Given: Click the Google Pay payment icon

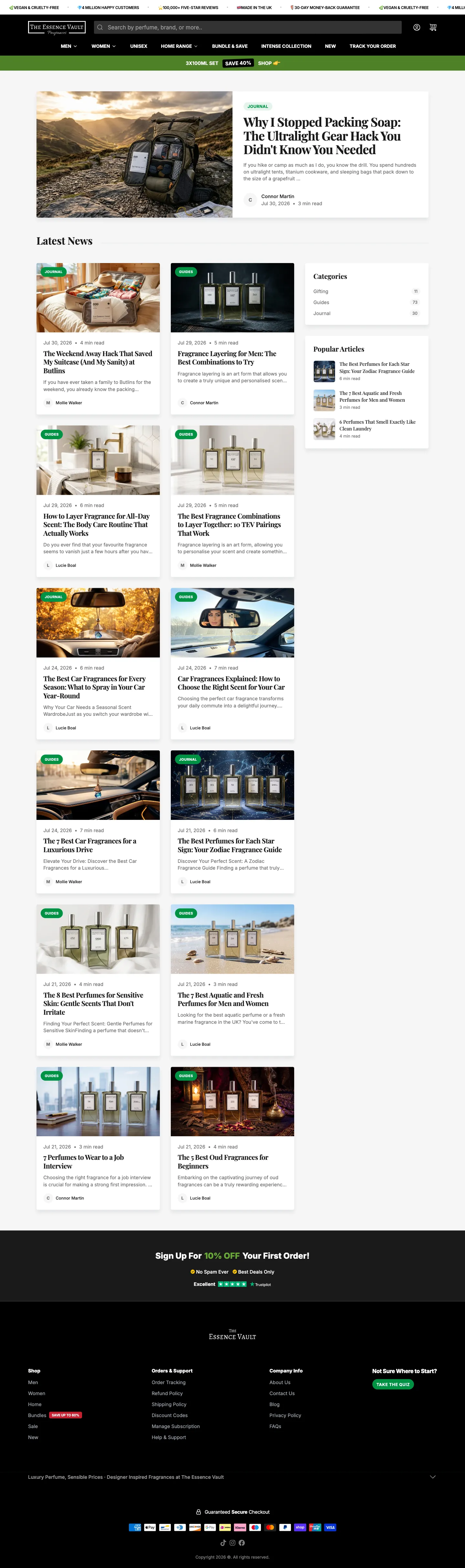Looking at the screenshot, I should tap(210, 1527).
